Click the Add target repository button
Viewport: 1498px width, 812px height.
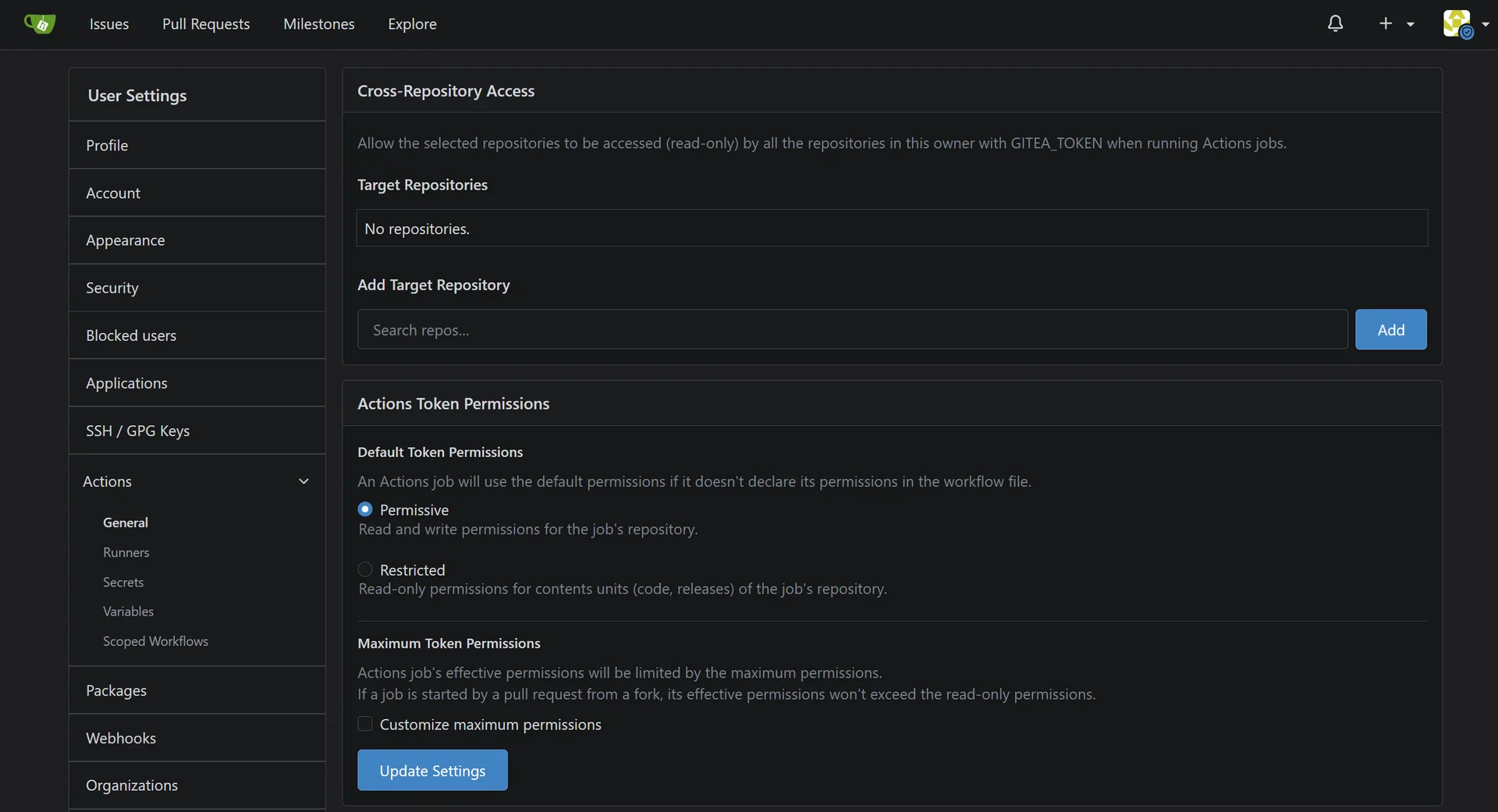pyautogui.click(x=1391, y=329)
